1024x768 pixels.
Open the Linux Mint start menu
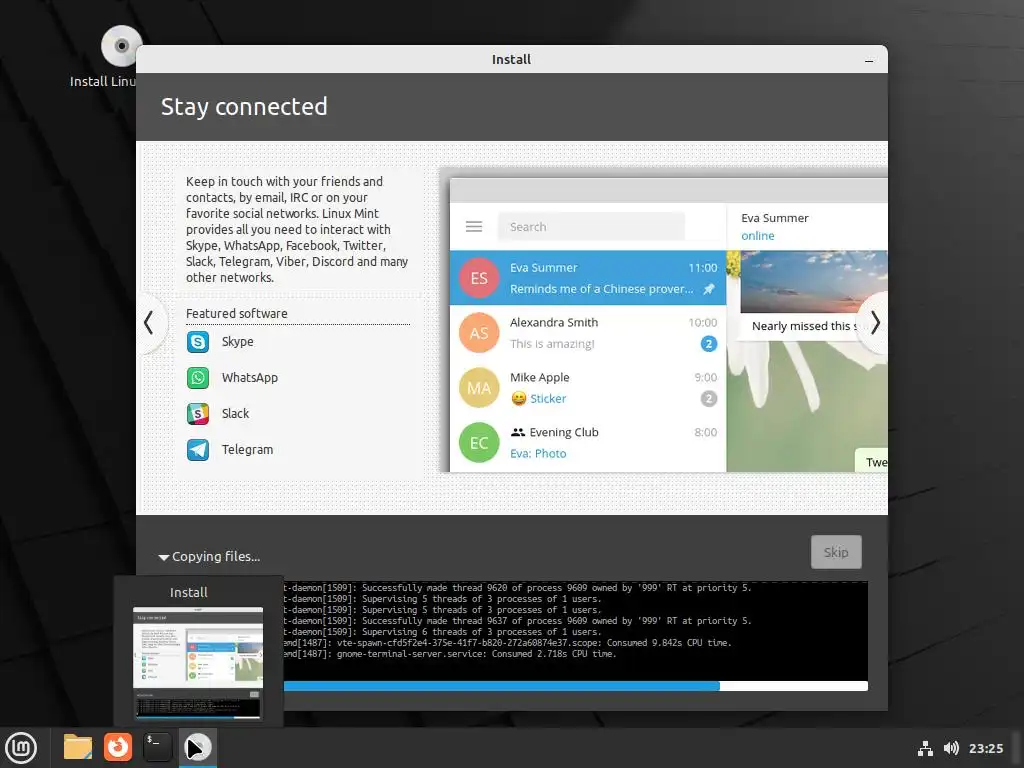tap(21, 748)
